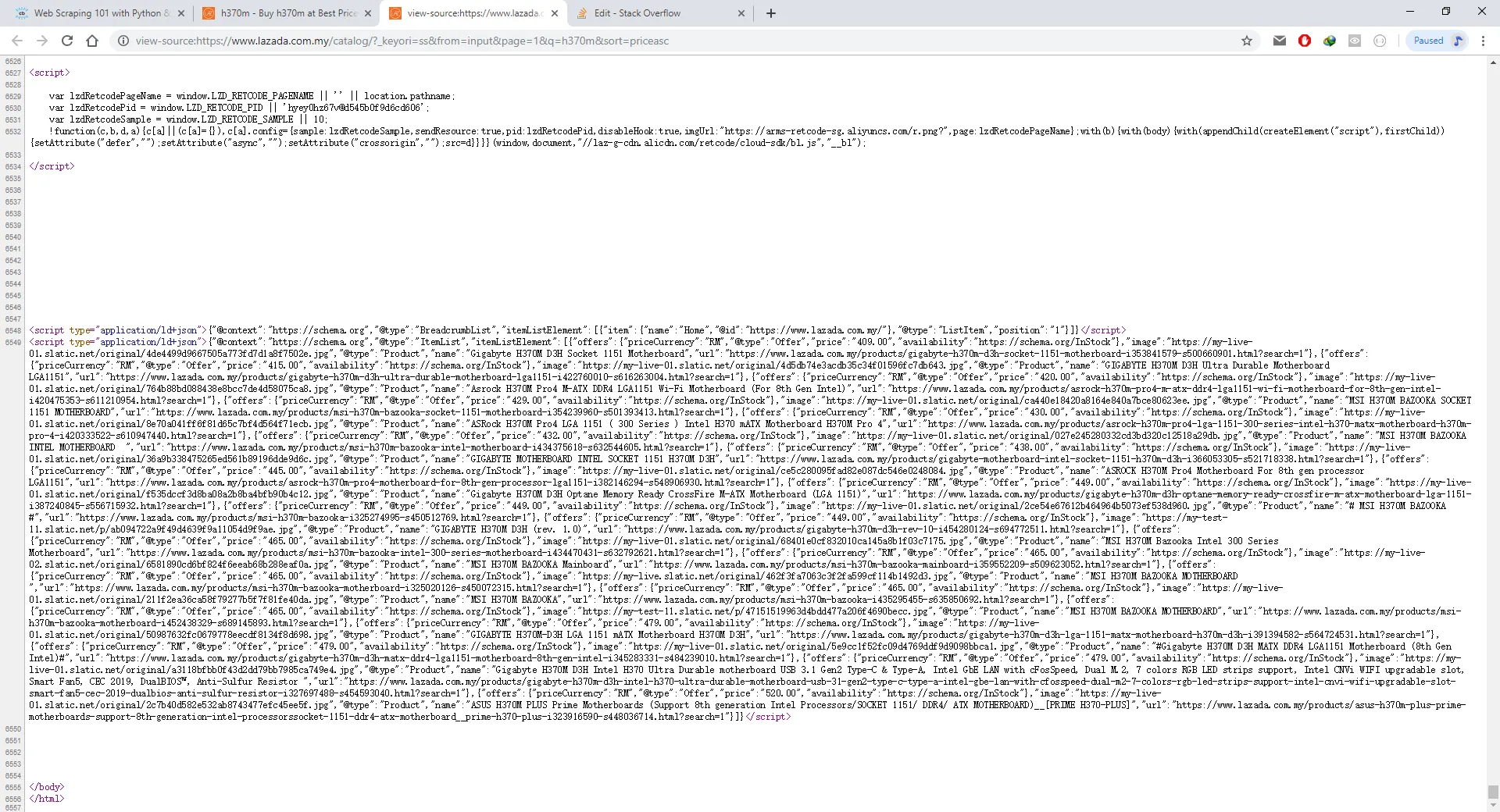1500x812 pixels.
Task: Switch to the Edit - Stack Overflow tab
Action: pyautogui.click(x=660, y=13)
